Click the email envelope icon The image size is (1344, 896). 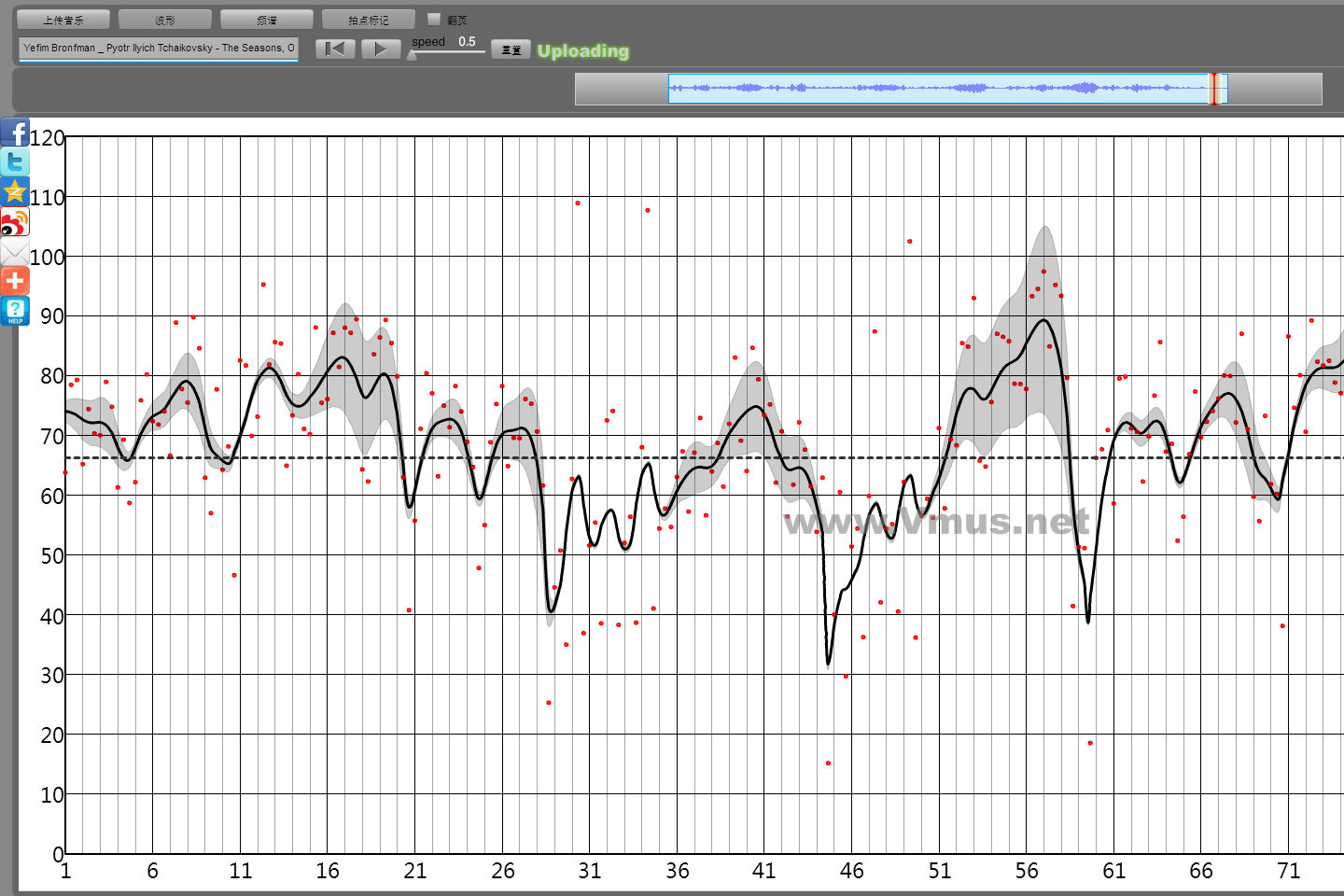[15, 252]
